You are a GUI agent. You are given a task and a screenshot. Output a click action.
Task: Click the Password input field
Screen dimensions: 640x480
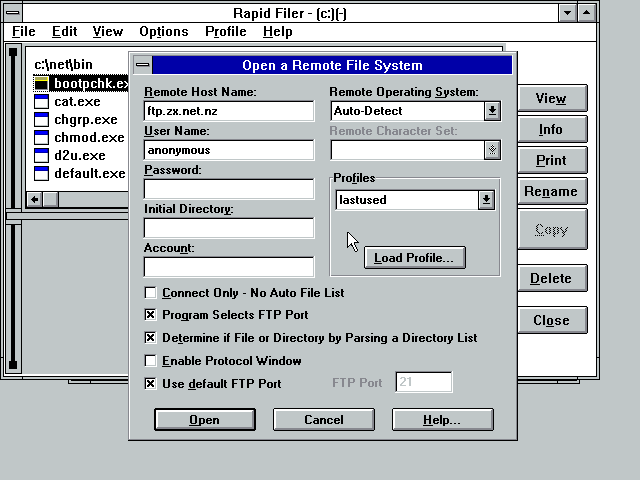click(x=229, y=189)
